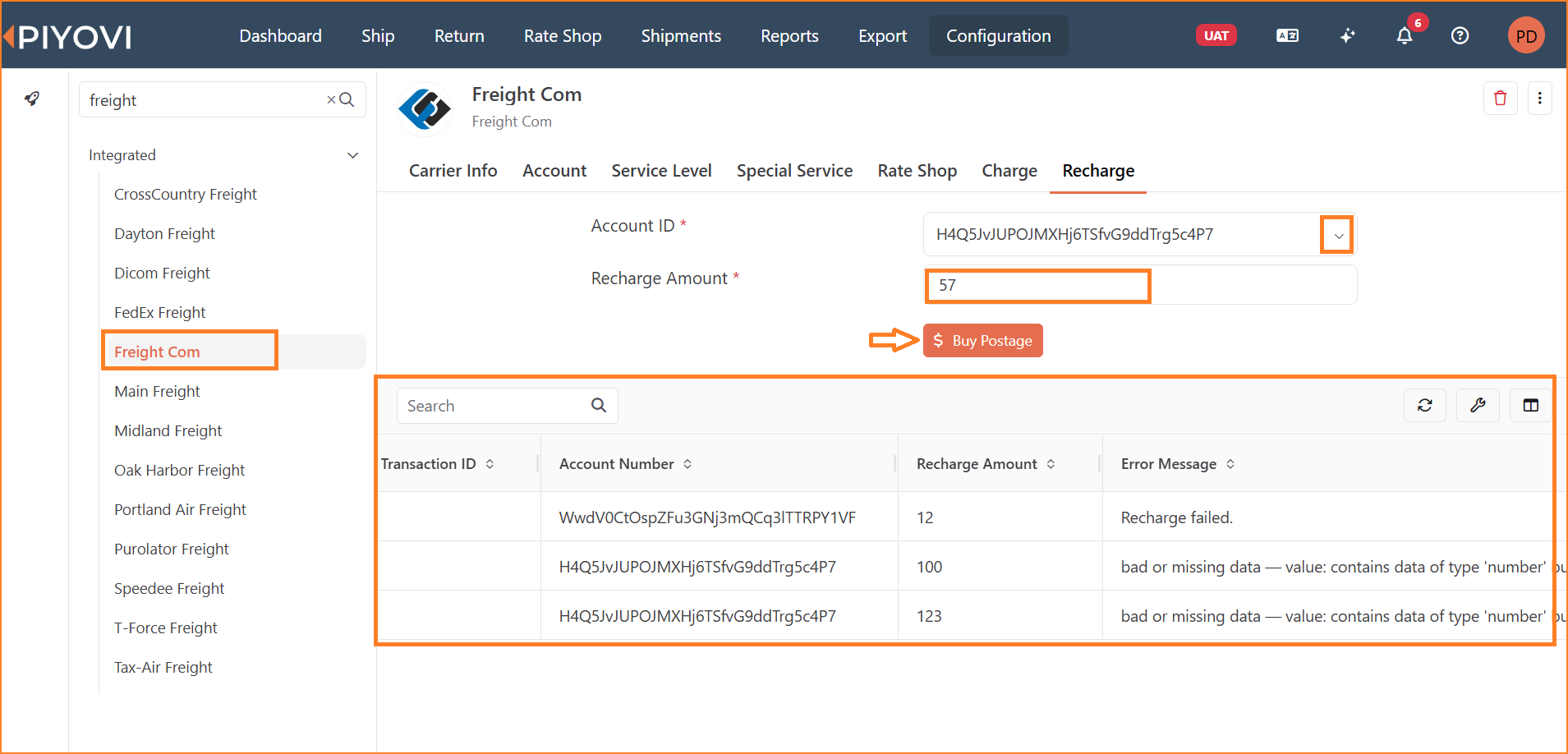
Task: Select Oak Harbor Freight carrier
Action: tap(180, 471)
